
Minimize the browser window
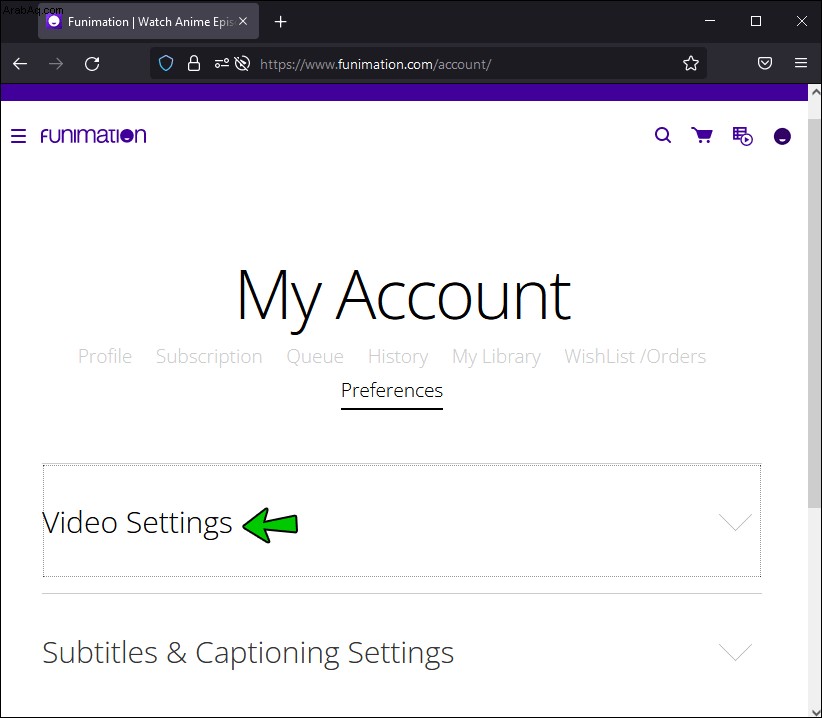click(710, 21)
